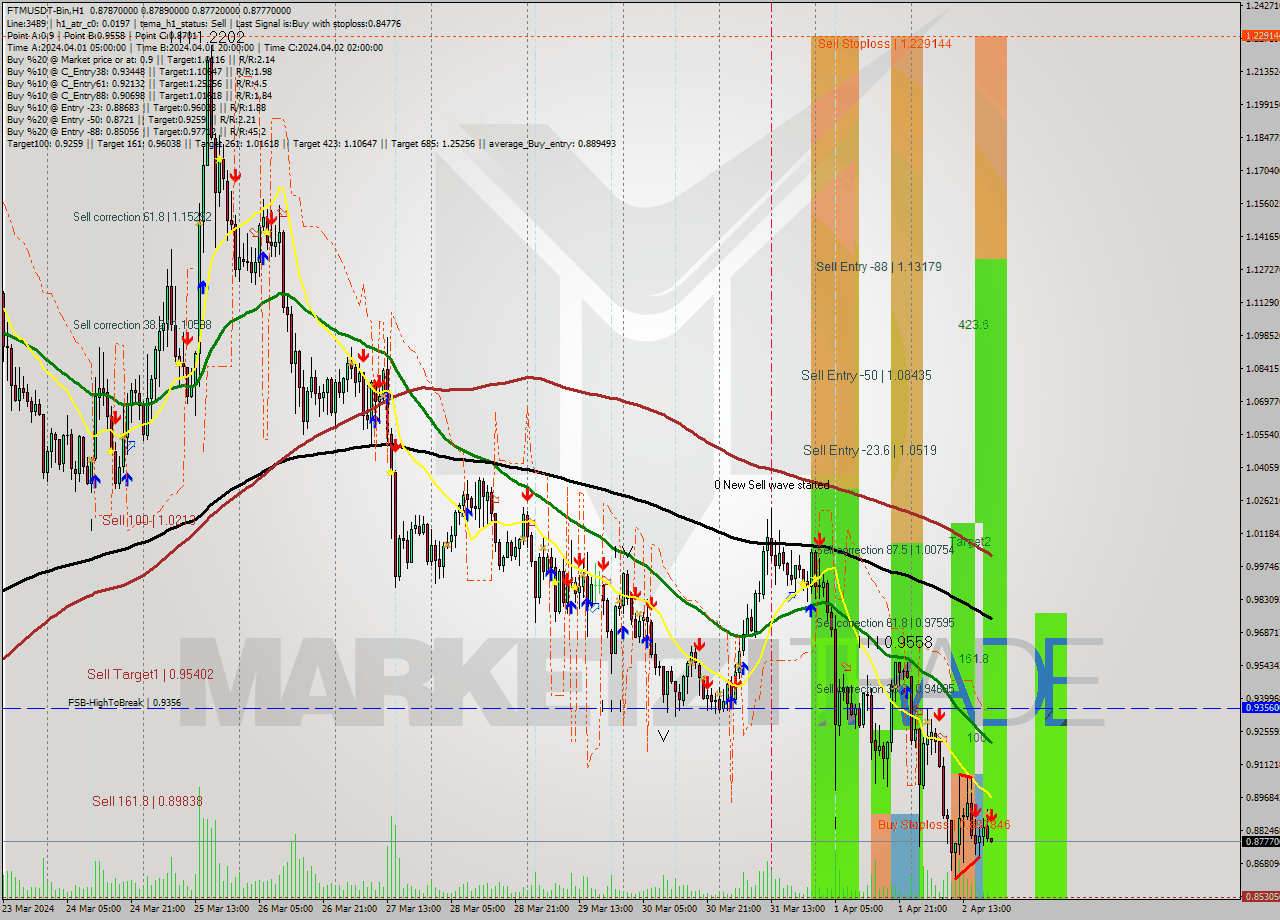Viewport: 1280px width, 920px height.
Task: Click the 'Buy %10 @ C_Entry88: 0.90698' row
Action: [139, 95]
